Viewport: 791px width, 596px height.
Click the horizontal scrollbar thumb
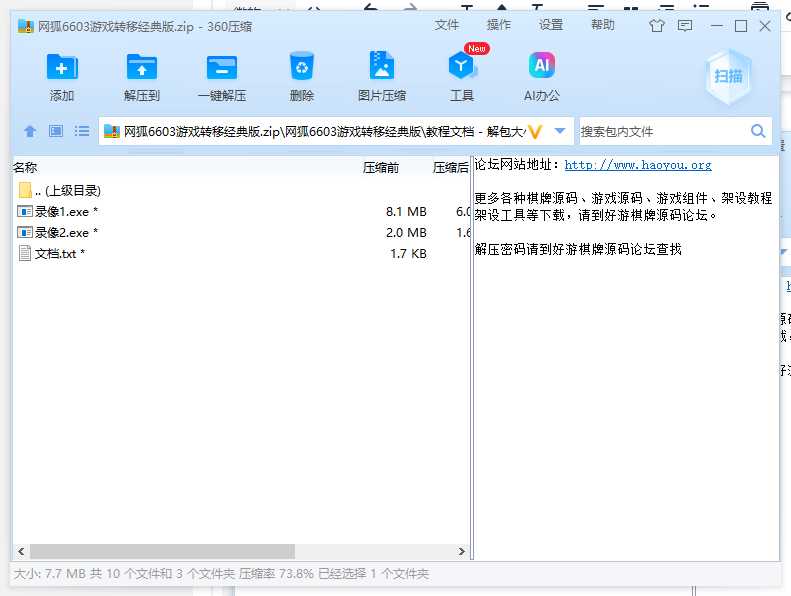pos(162,551)
